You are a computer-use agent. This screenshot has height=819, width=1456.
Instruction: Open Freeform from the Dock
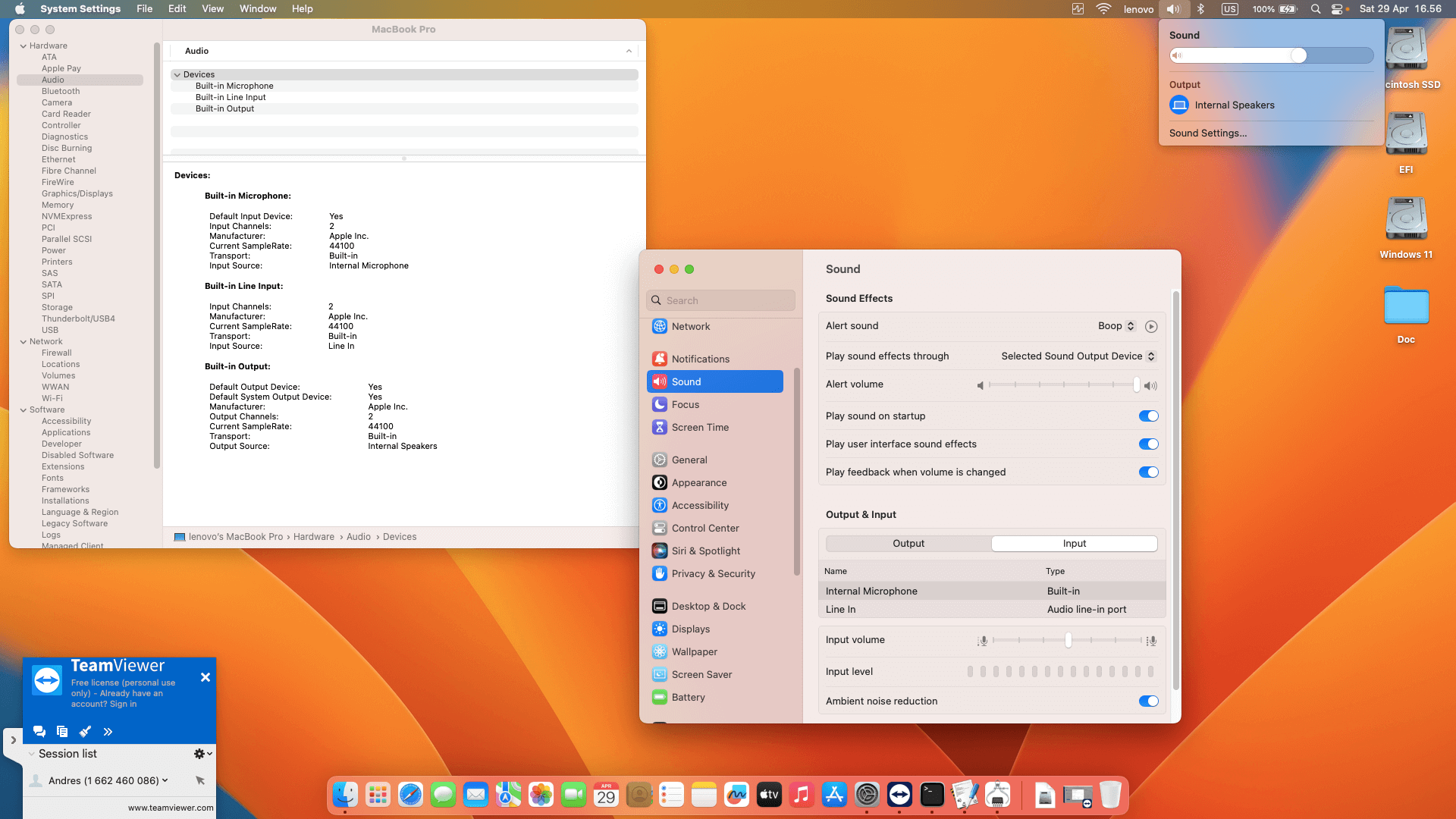(736, 795)
